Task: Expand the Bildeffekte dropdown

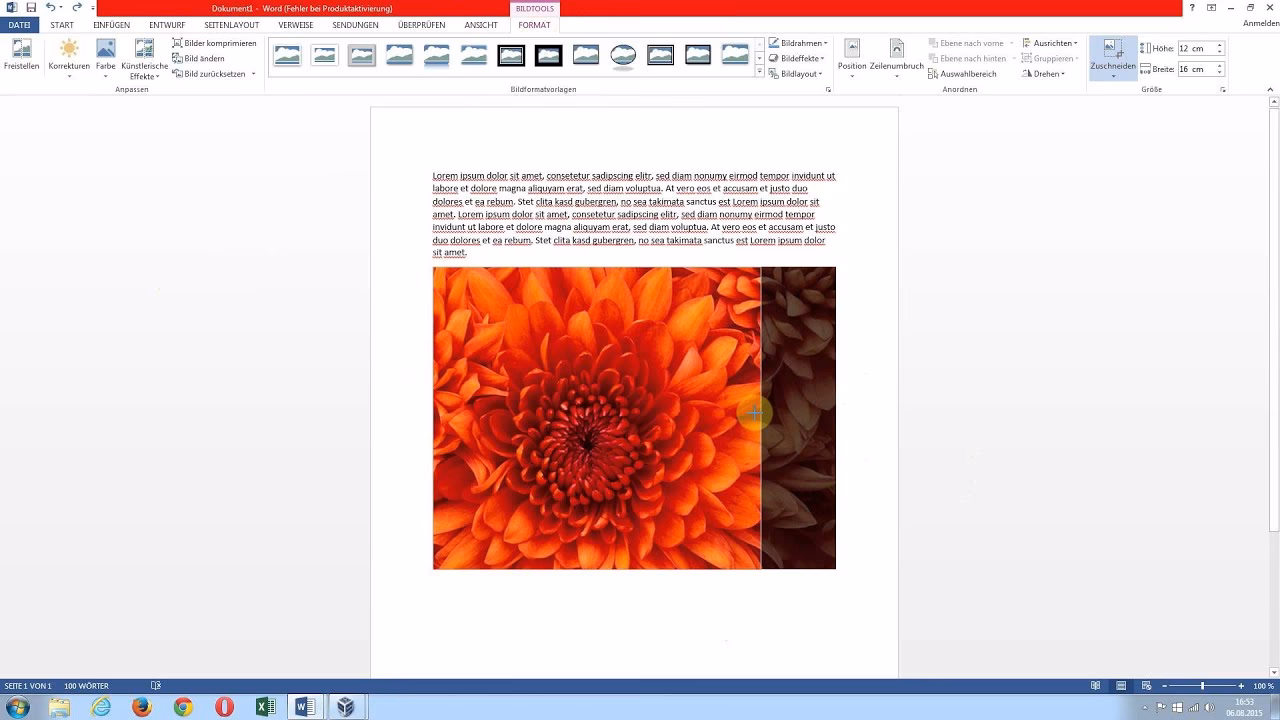Action: coord(798,58)
